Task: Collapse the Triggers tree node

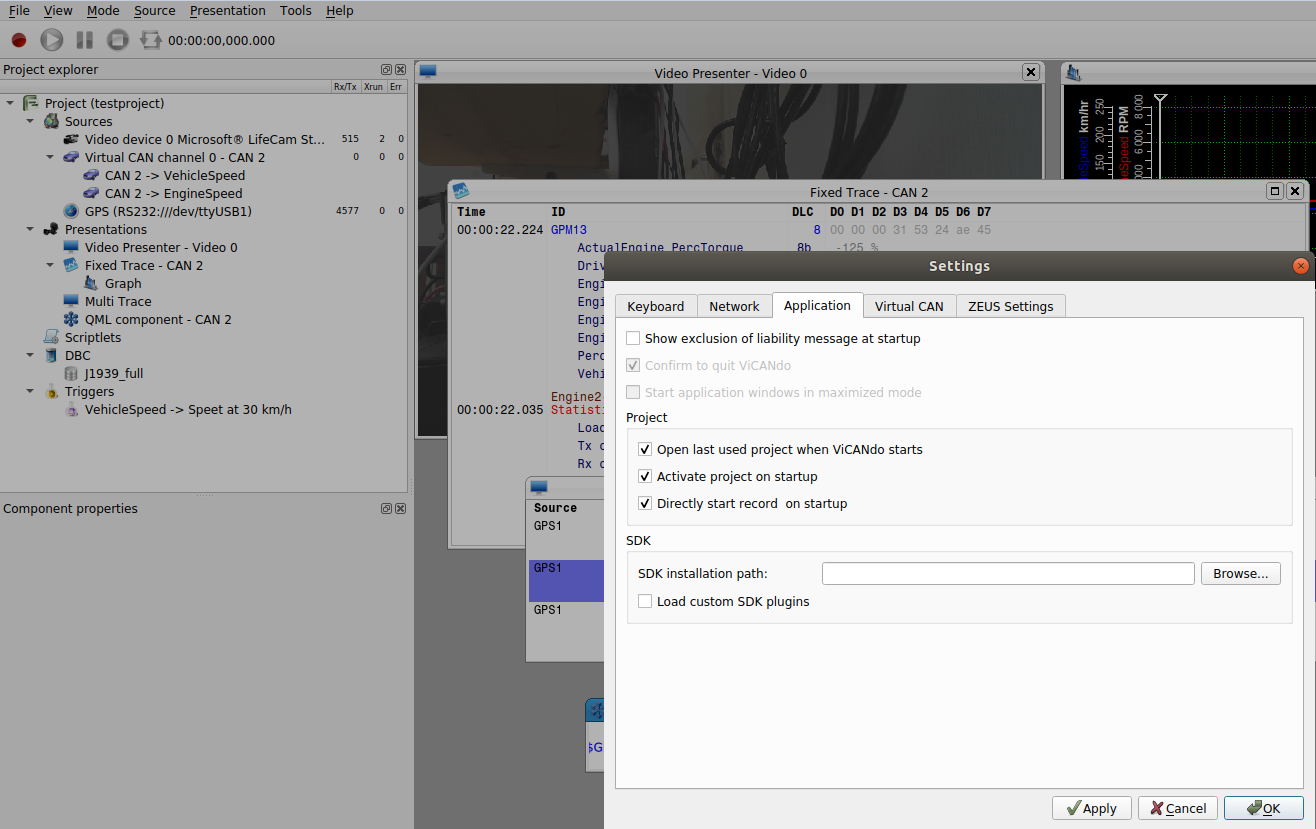Action: pos(30,392)
